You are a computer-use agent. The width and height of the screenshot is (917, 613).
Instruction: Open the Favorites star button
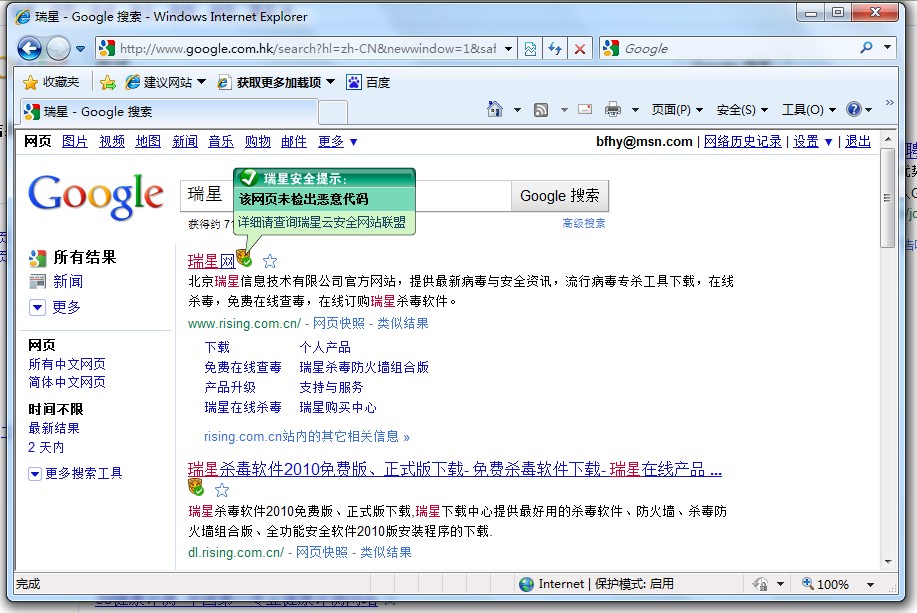pyautogui.click(x=51, y=82)
